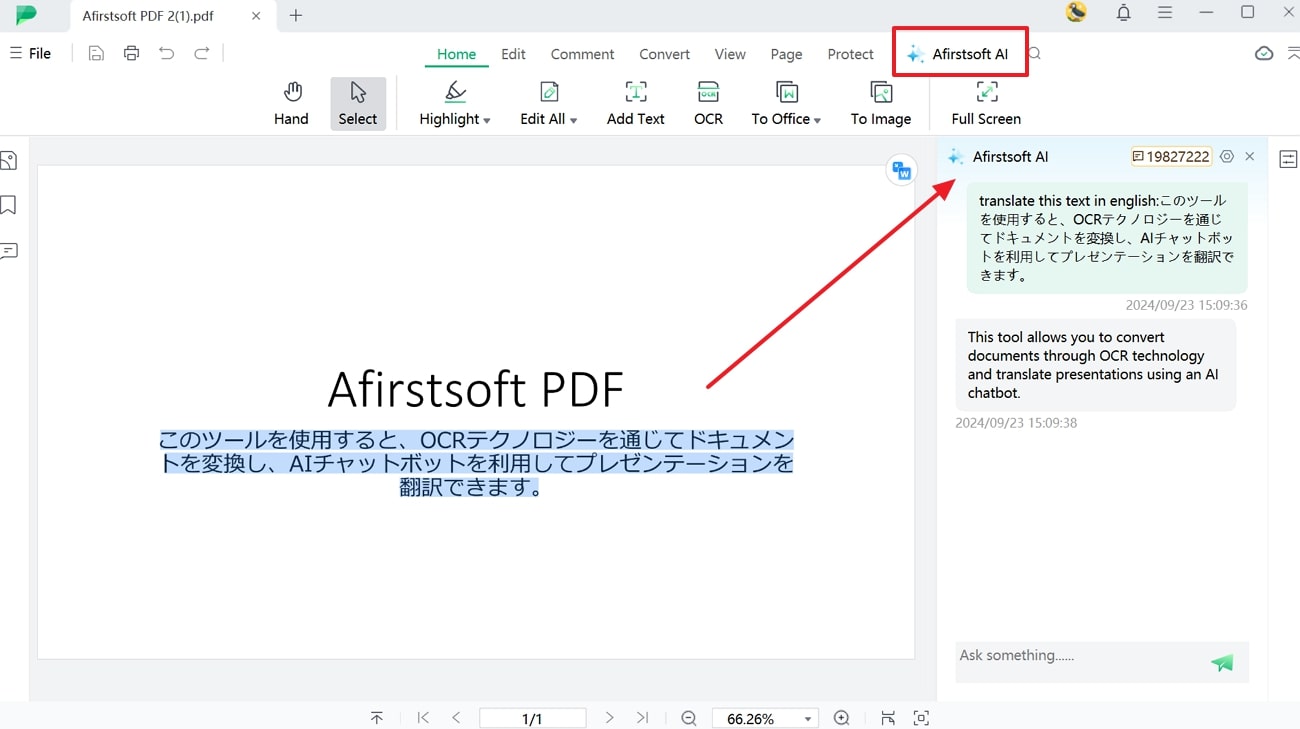The image size is (1300, 729).
Task: Open the Afirstsoft AI tab
Action: [x=958, y=54]
